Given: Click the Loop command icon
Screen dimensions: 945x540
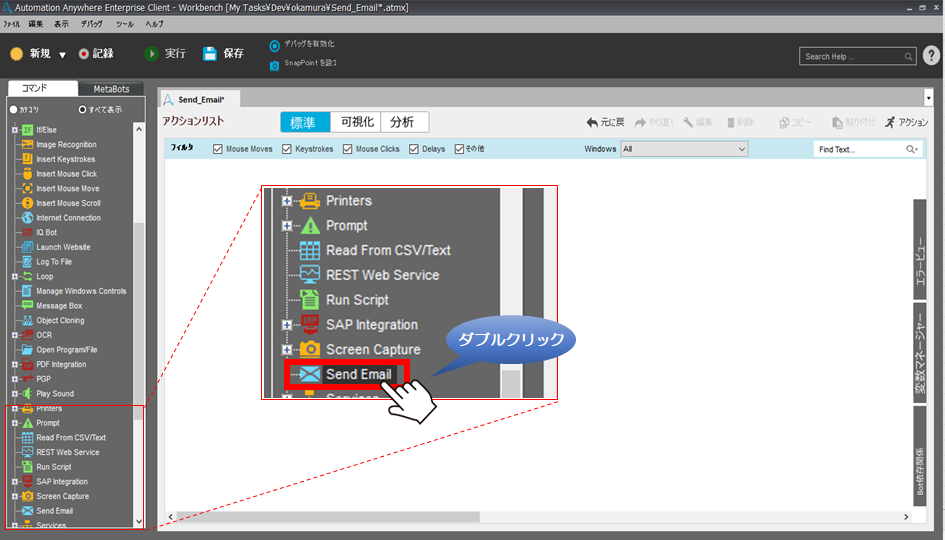Looking at the screenshot, I should tap(27, 276).
